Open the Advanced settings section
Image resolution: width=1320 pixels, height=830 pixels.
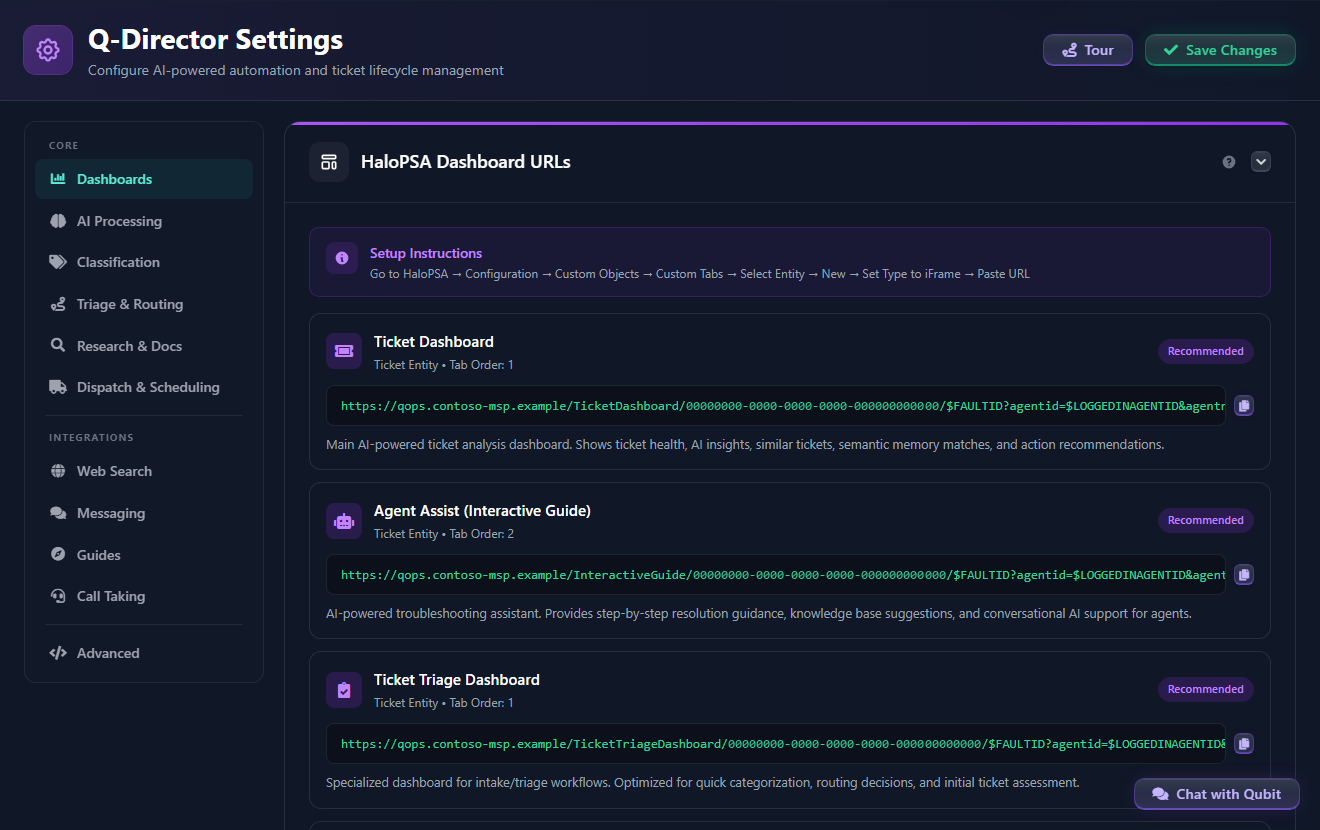pos(144,653)
